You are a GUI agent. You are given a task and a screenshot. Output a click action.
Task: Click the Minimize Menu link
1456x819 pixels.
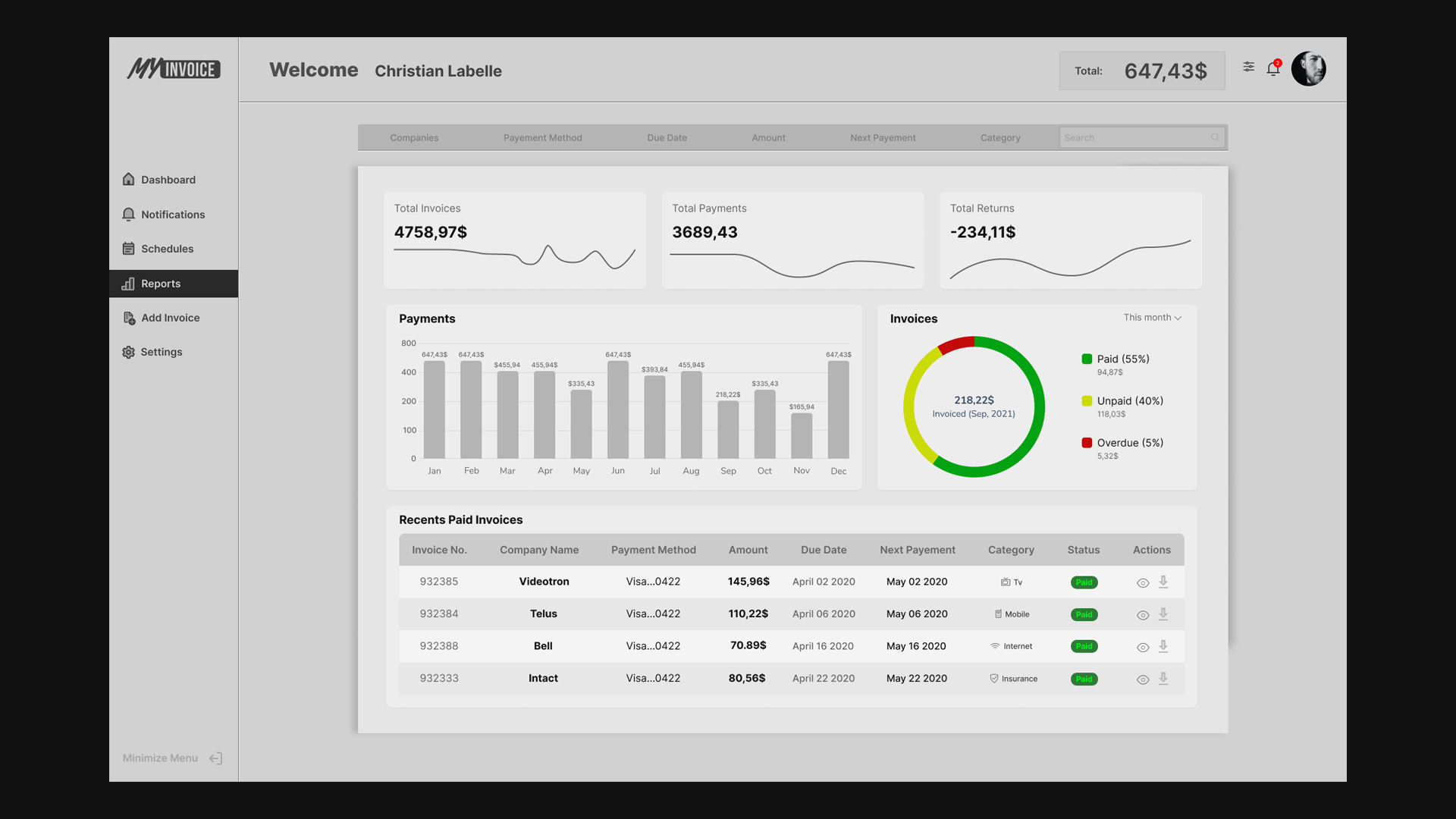[160, 758]
